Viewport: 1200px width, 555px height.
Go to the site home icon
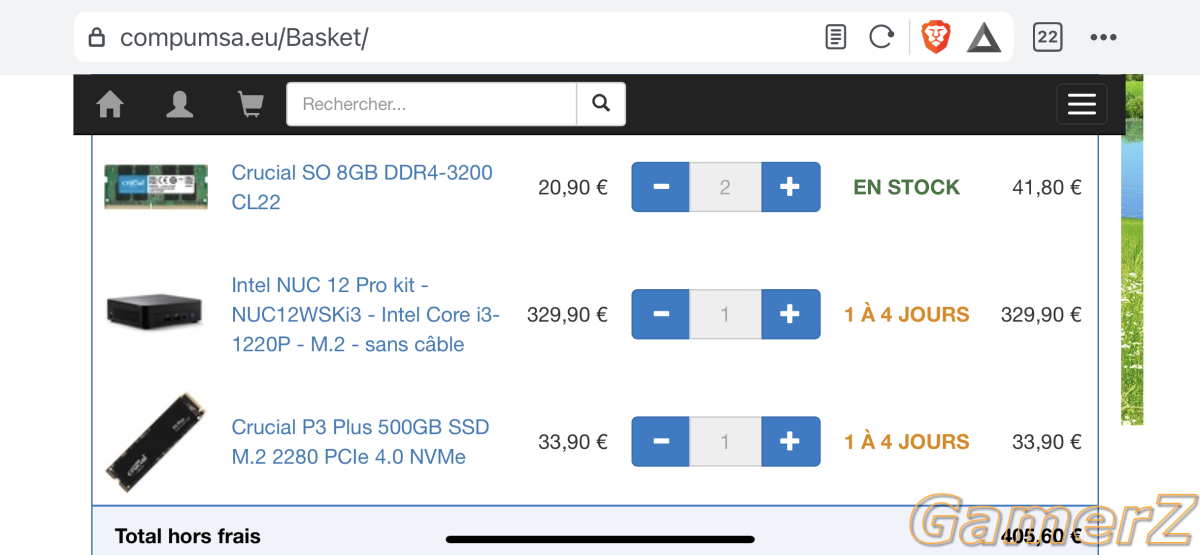[x=110, y=104]
